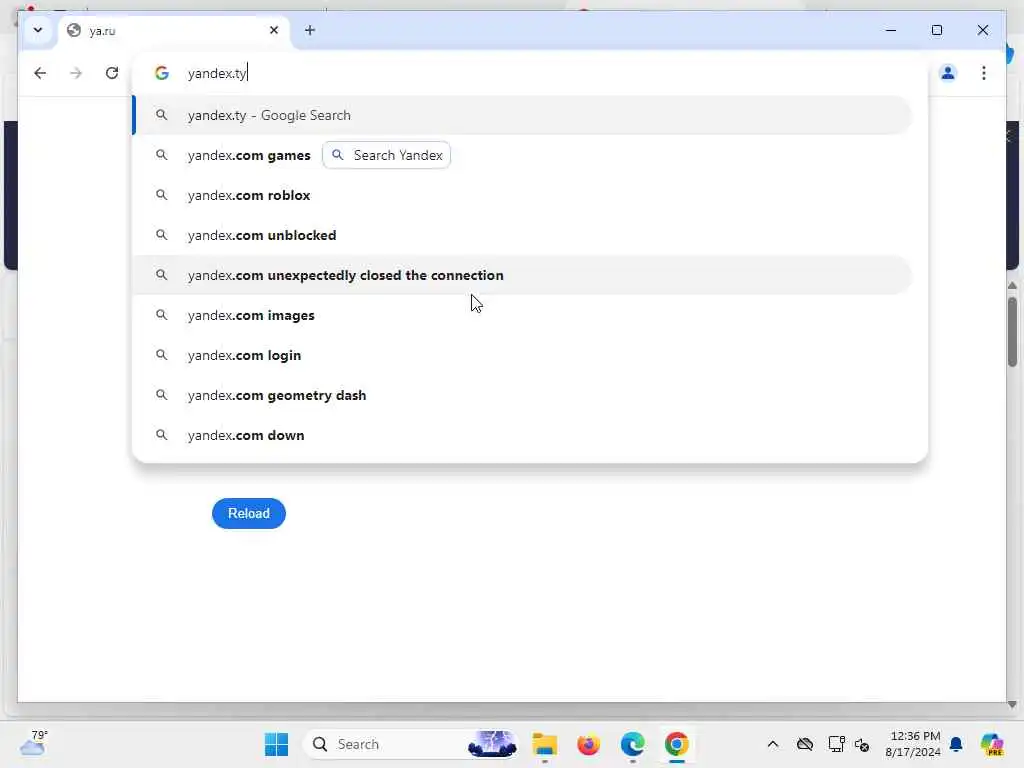Click the Google icon in the address bar

point(162,73)
